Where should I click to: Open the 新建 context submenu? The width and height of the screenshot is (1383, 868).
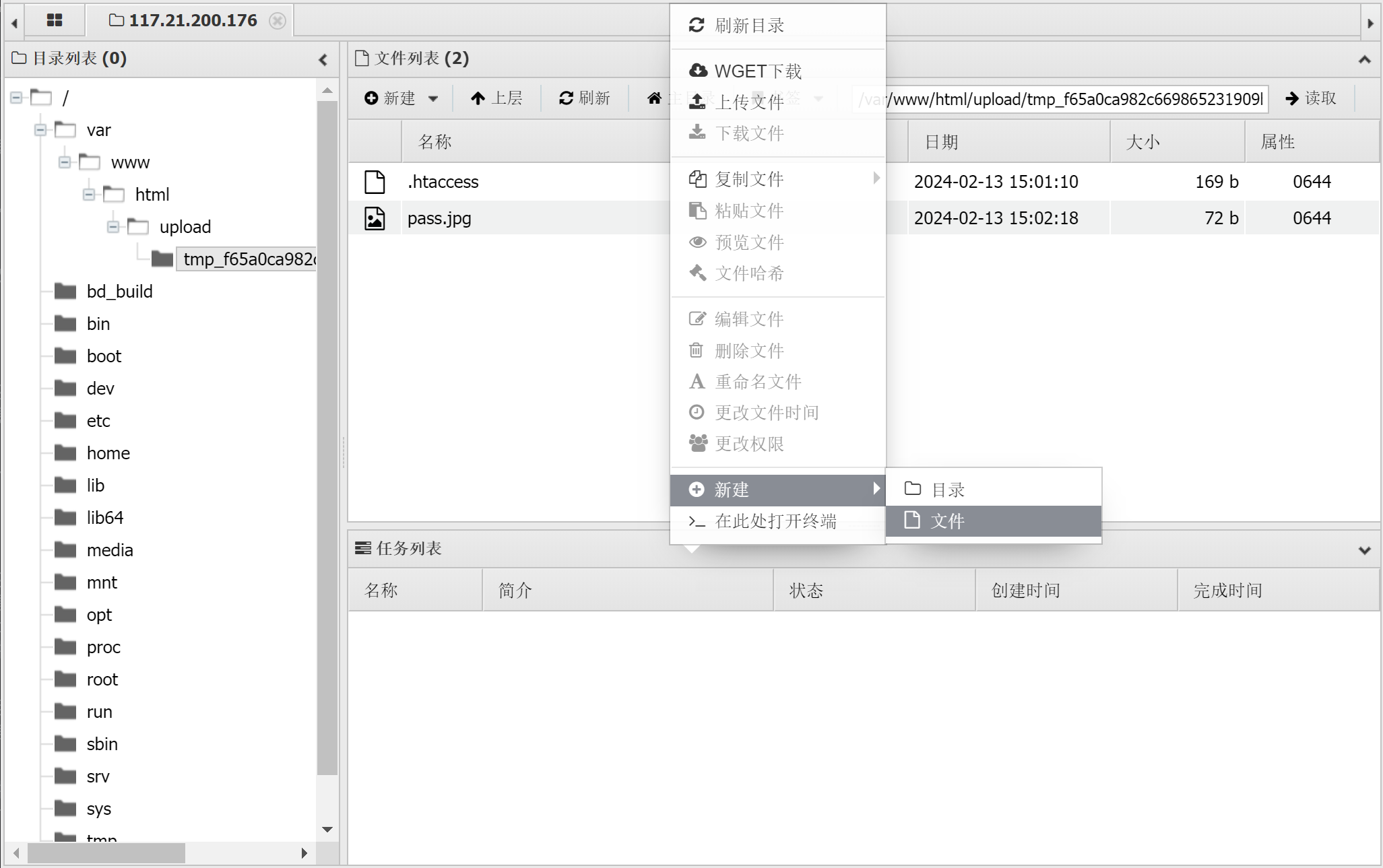tap(778, 490)
